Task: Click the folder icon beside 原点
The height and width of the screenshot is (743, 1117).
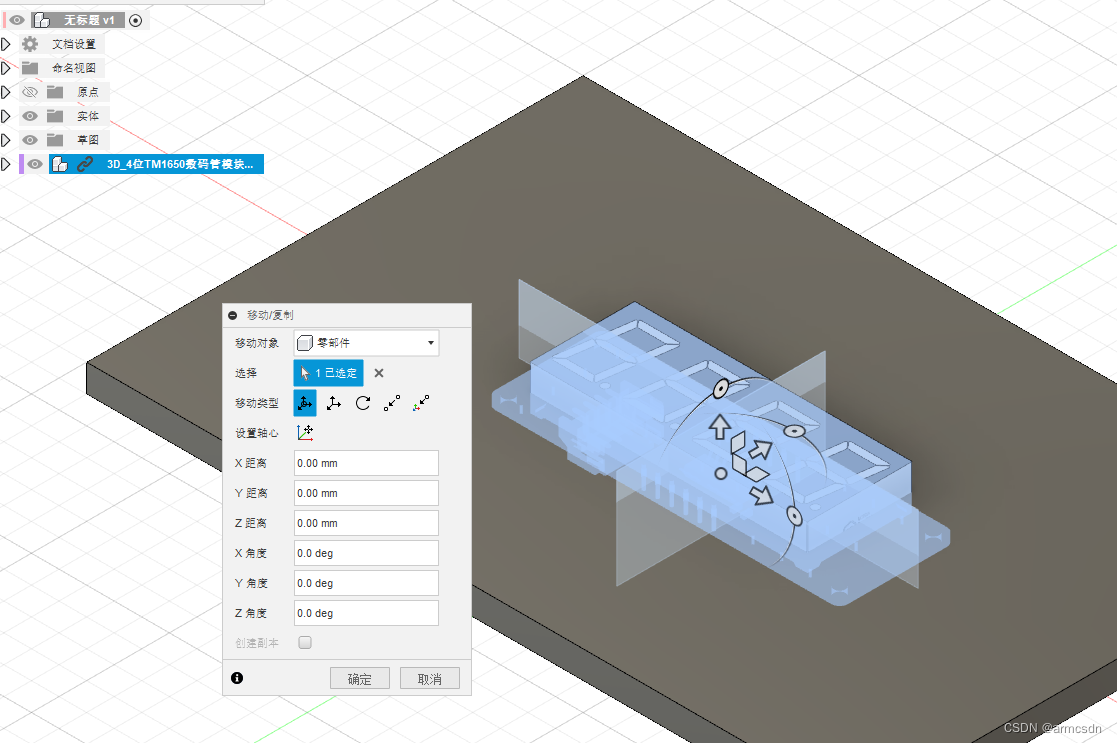Action: (55, 92)
